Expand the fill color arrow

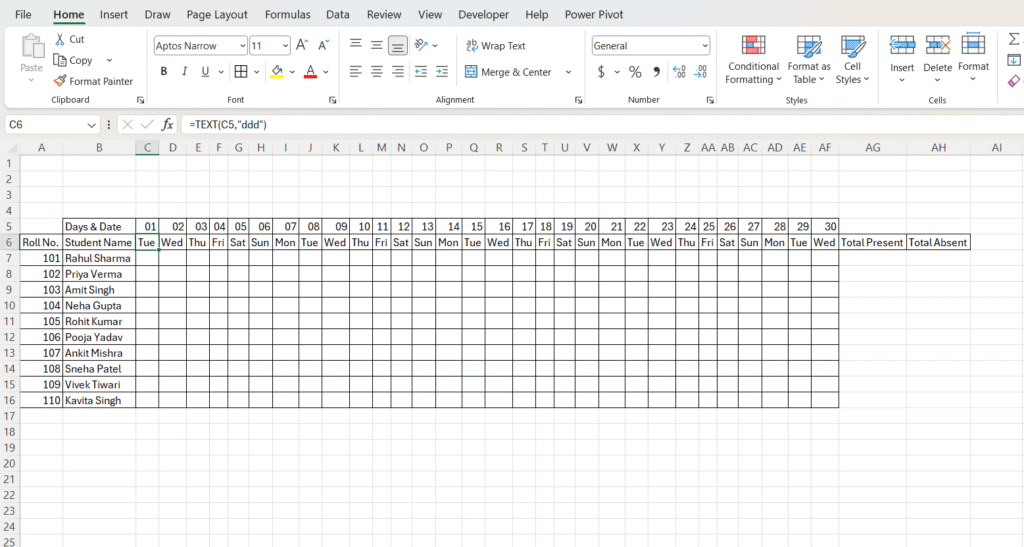pos(292,72)
